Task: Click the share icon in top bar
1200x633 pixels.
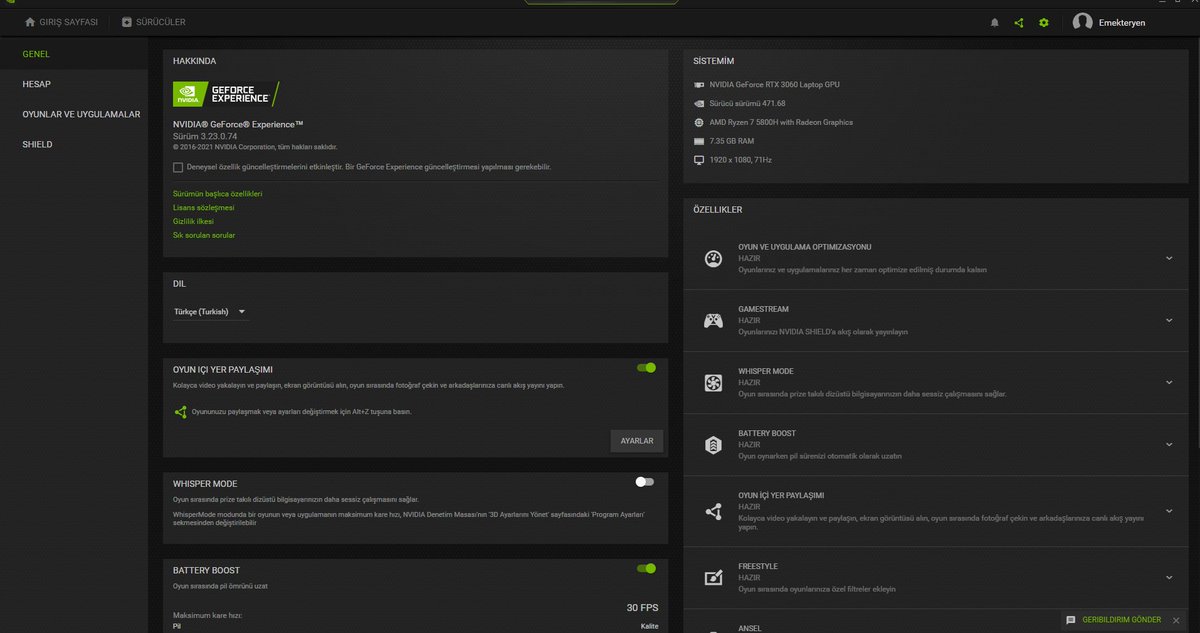Action: (x=1019, y=22)
